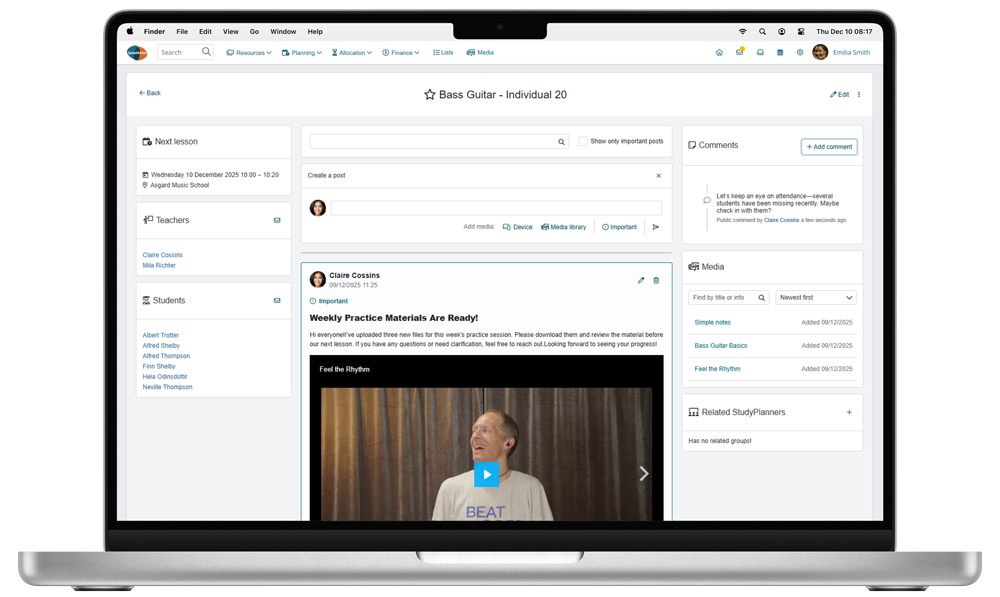Click the Add comment button
Image resolution: width=1000 pixels, height=597 pixels.
[x=829, y=147]
